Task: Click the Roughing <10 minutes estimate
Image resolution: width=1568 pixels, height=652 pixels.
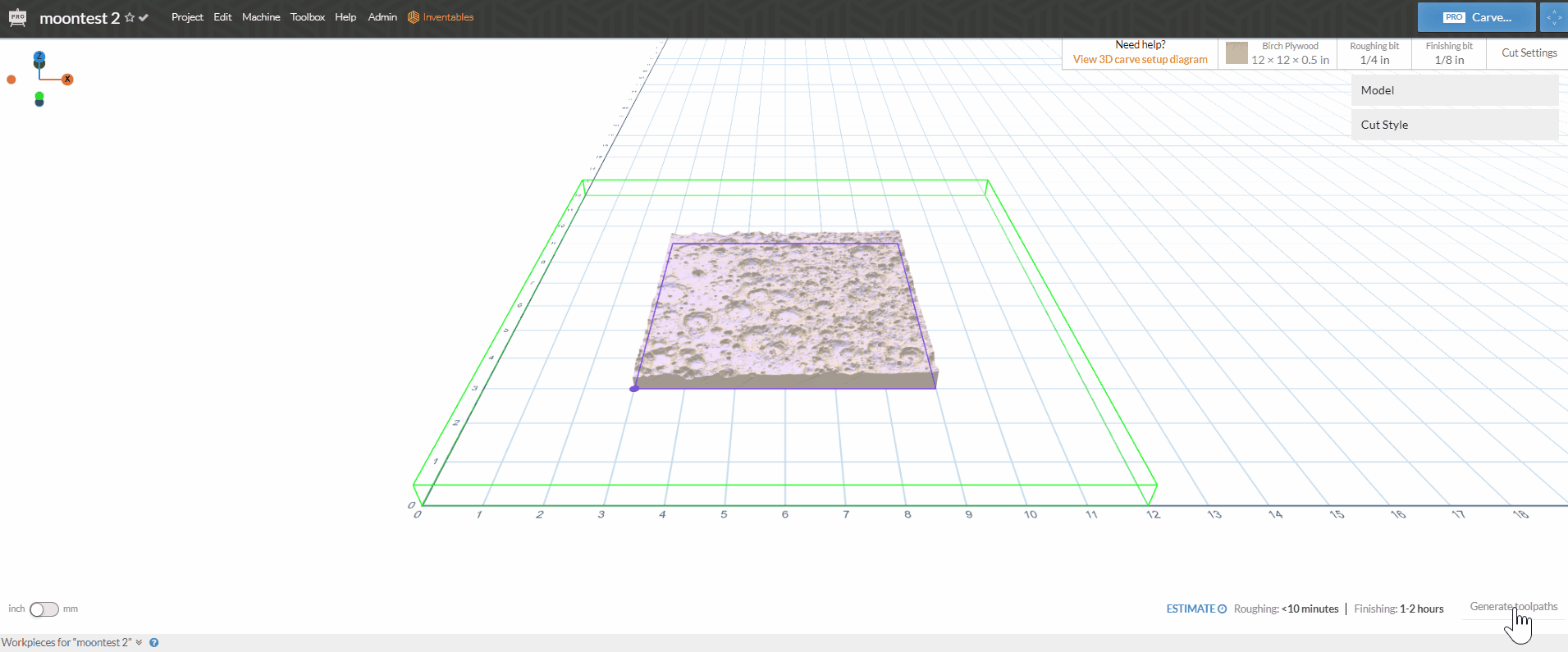Action: (x=1286, y=609)
